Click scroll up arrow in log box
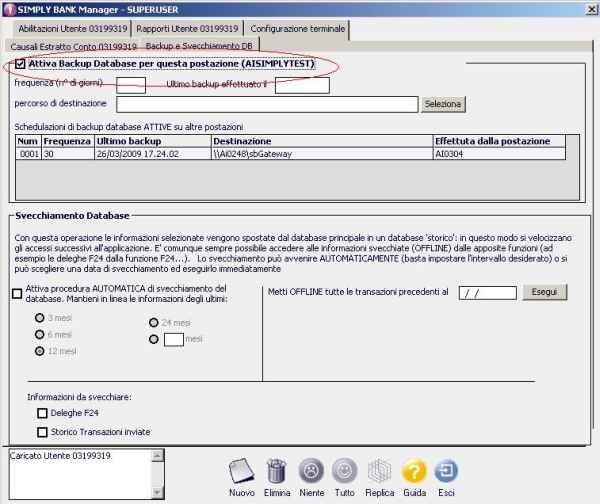600x504 pixels. point(157,456)
